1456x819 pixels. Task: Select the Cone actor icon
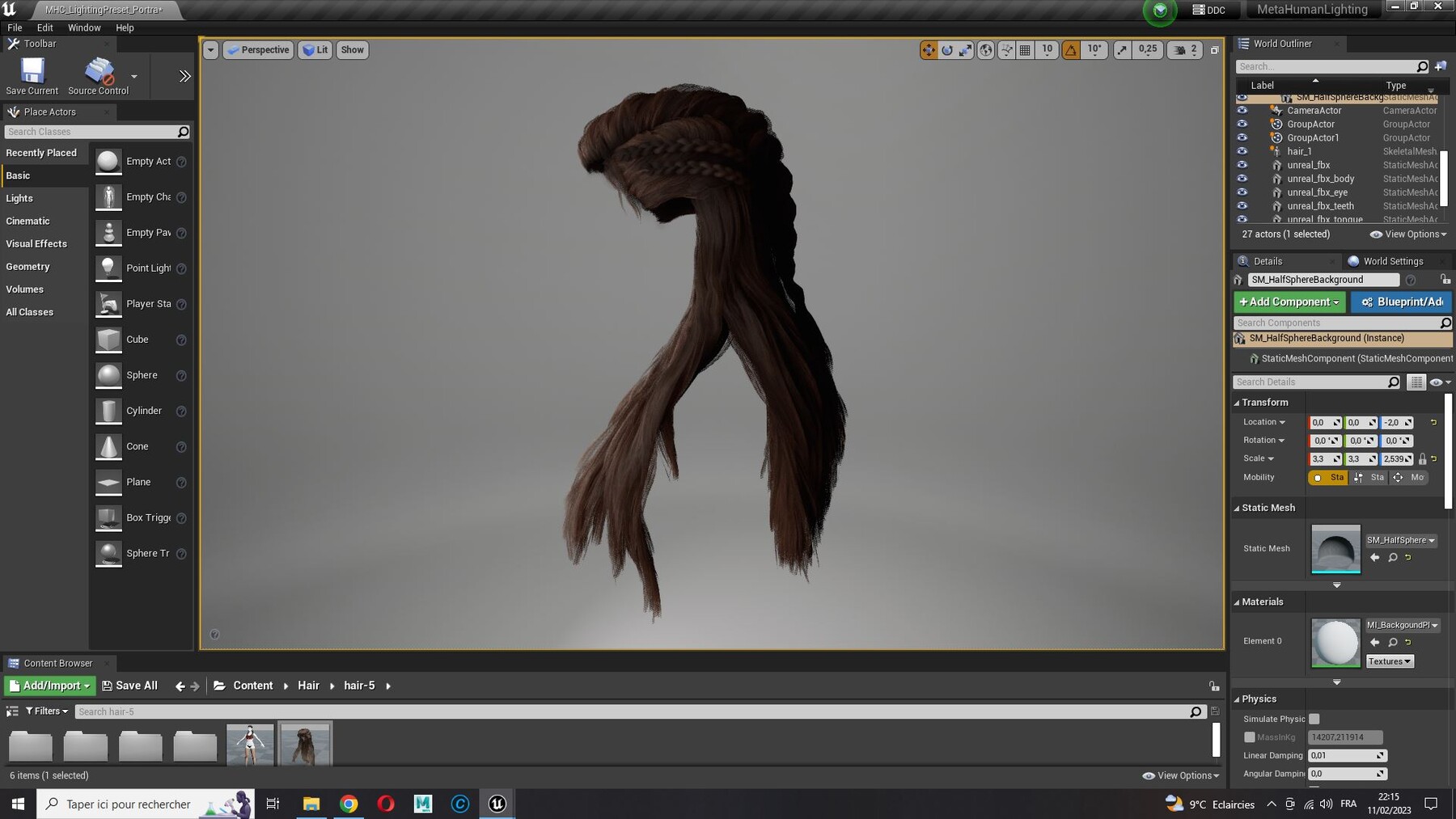pyautogui.click(x=108, y=446)
